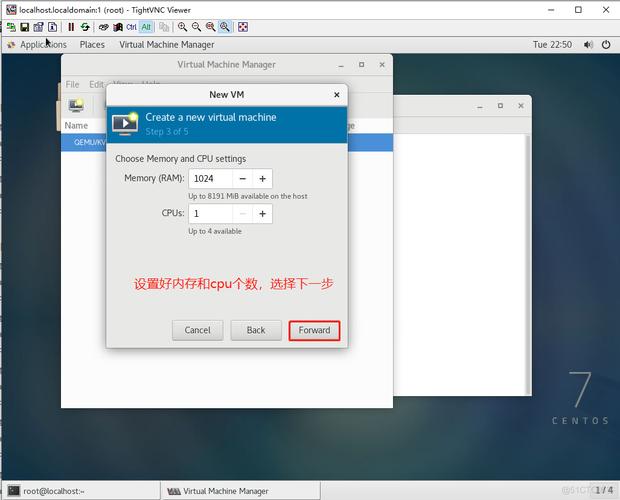Click the background window's vertical scrollbar
This screenshot has width=620, height=500.
tap(527, 264)
